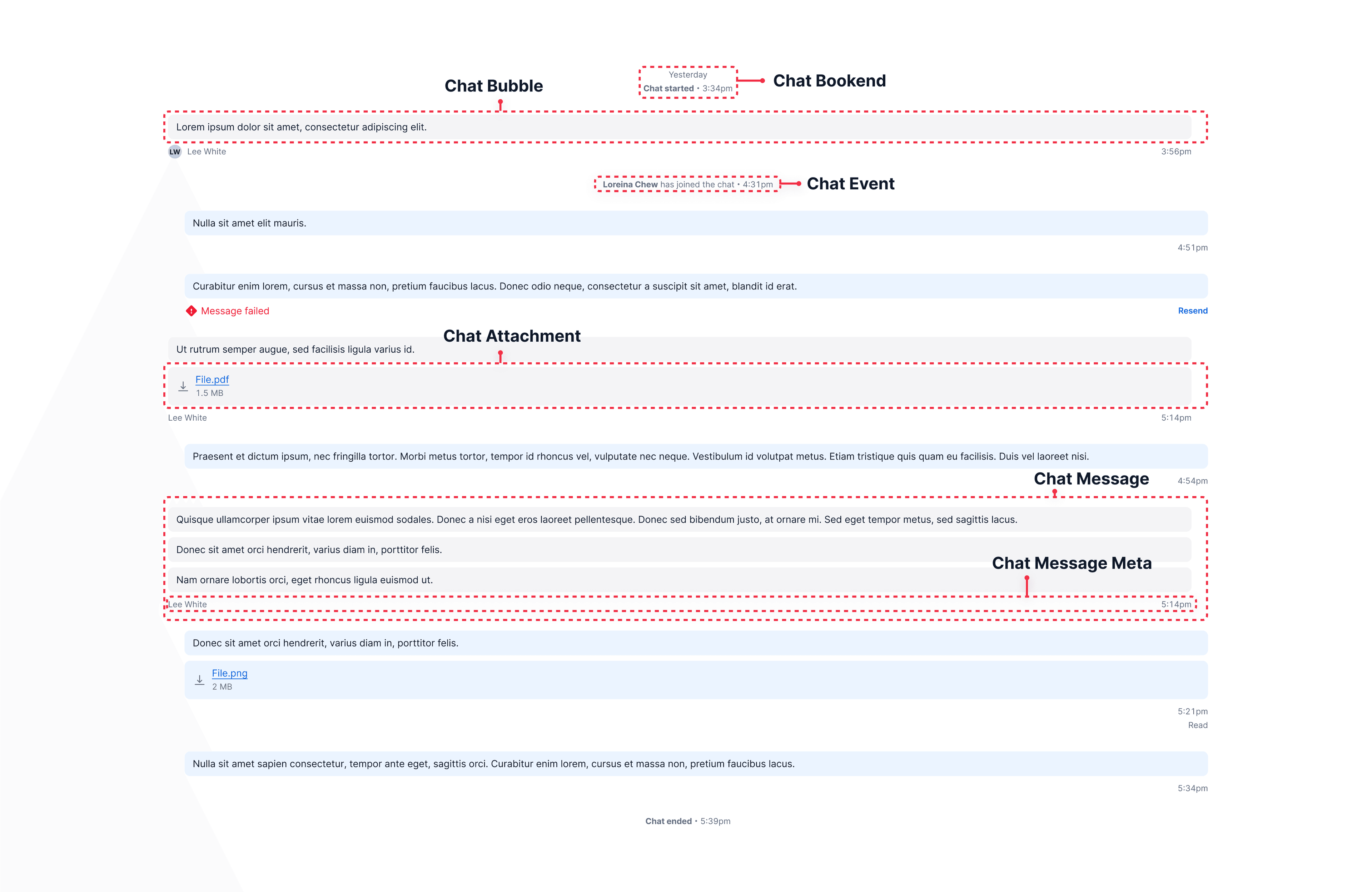Click the Message failed text label
Viewport: 1372px width, 892px height.
click(235, 311)
